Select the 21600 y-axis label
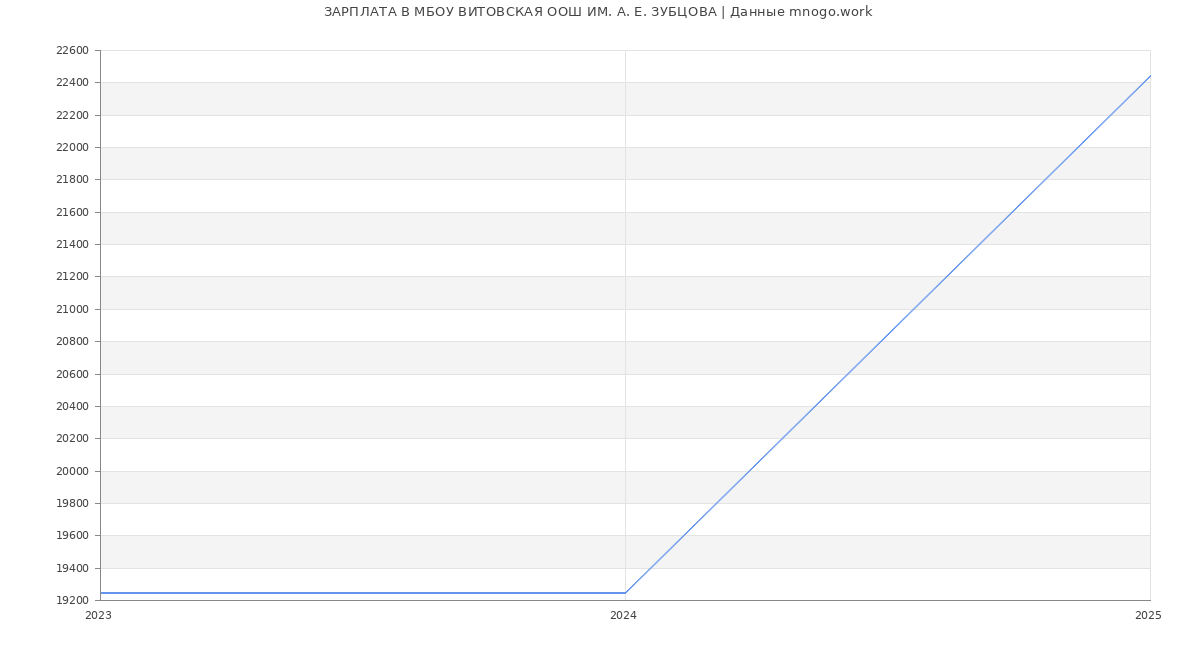 coord(72,212)
